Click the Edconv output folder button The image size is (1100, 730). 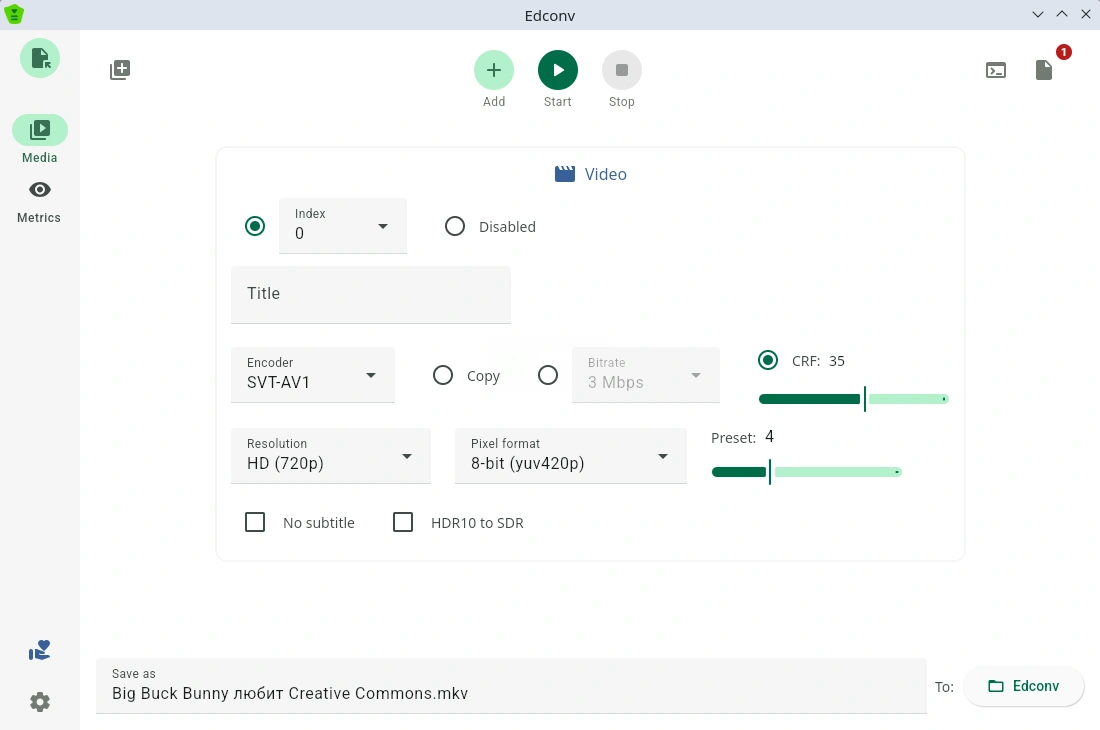click(1023, 686)
